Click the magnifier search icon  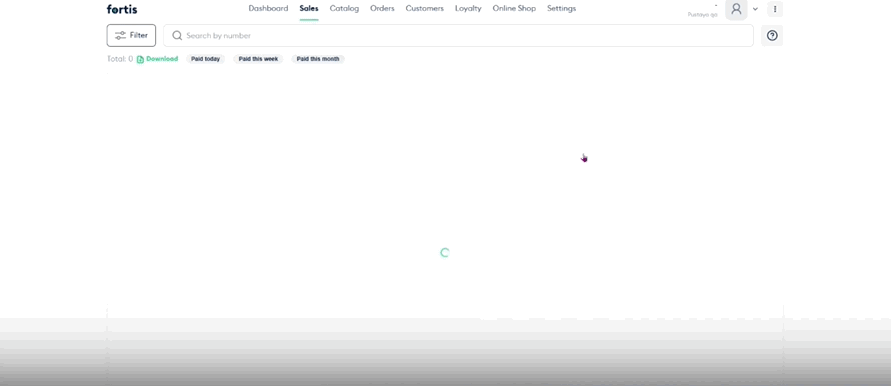point(177,35)
